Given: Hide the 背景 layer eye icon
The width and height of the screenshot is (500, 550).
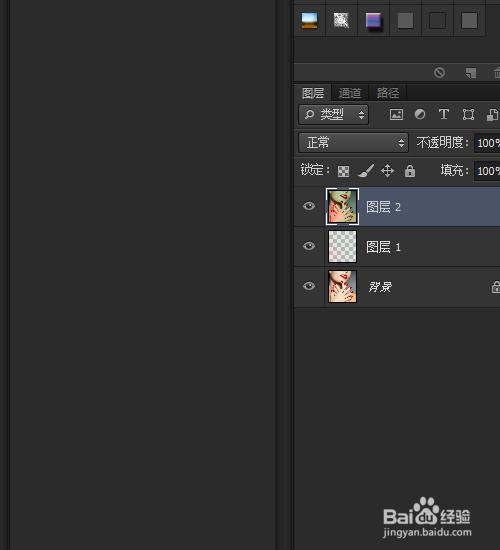Looking at the screenshot, I should pos(309,286).
